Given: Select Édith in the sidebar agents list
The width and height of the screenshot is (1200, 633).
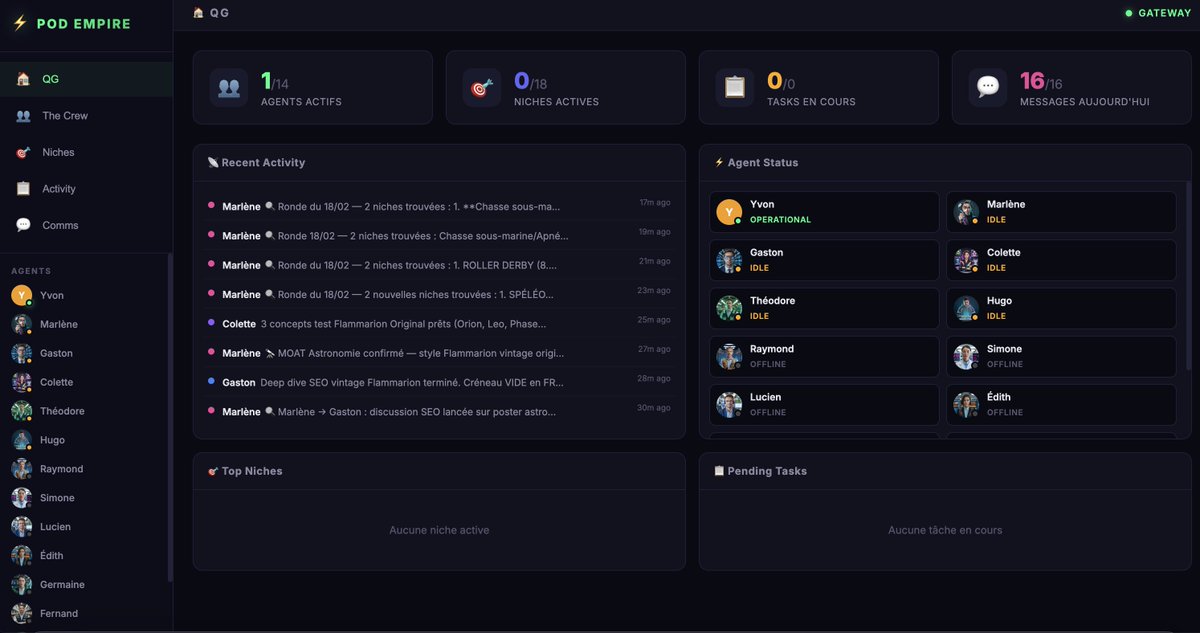Looking at the screenshot, I should [x=86, y=556].
